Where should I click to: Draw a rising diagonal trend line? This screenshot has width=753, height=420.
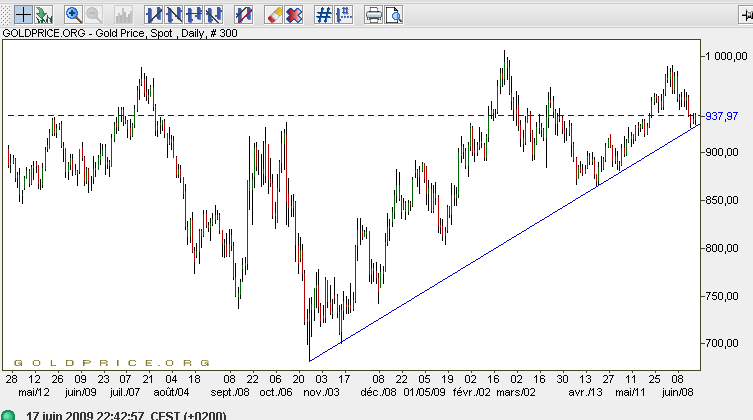pos(153,15)
